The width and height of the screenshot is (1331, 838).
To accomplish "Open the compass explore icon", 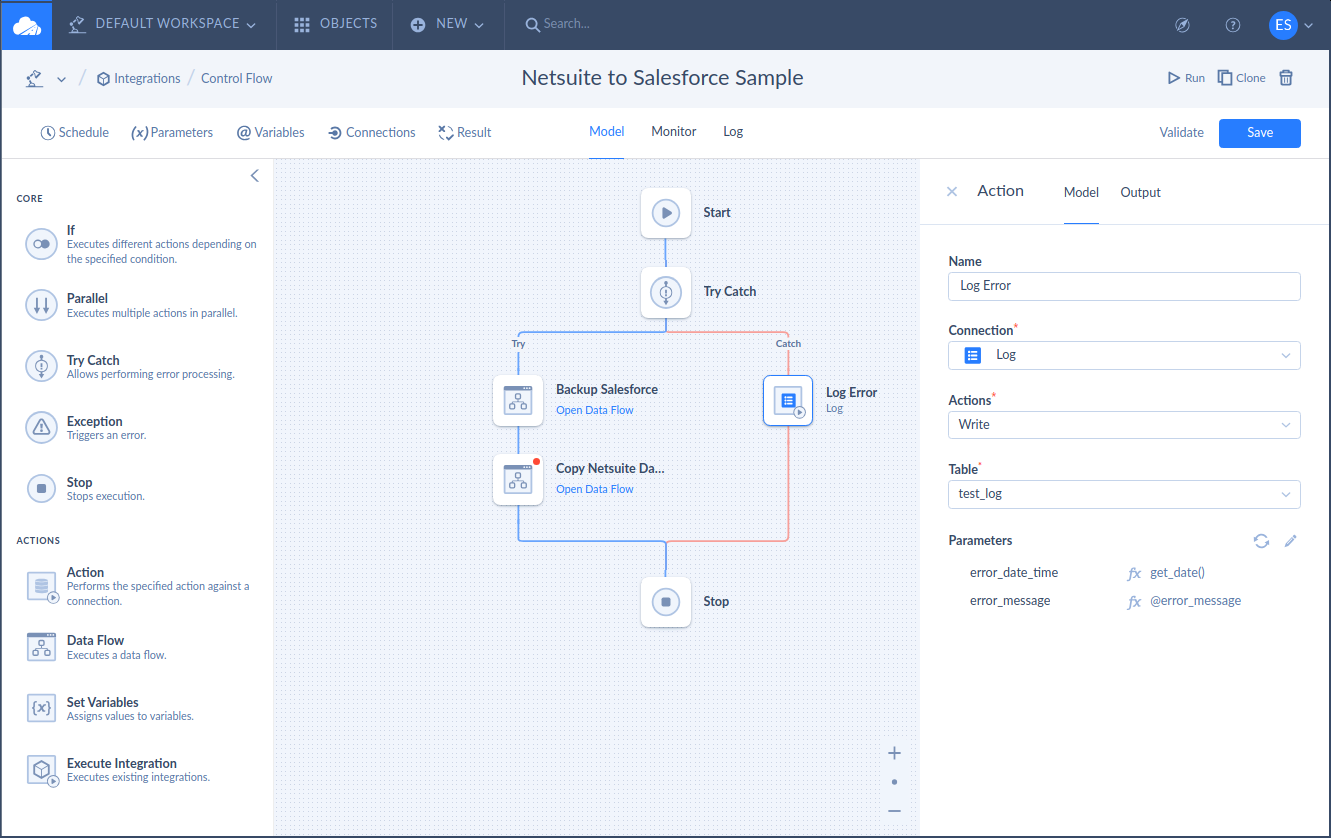I will [1183, 25].
